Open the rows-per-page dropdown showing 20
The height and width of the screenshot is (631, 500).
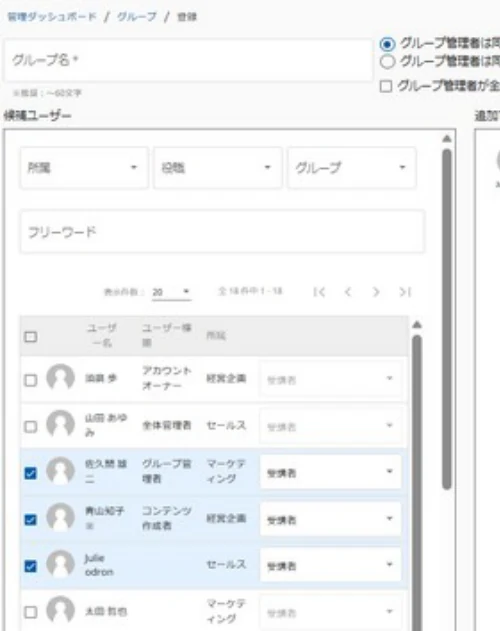(171, 292)
